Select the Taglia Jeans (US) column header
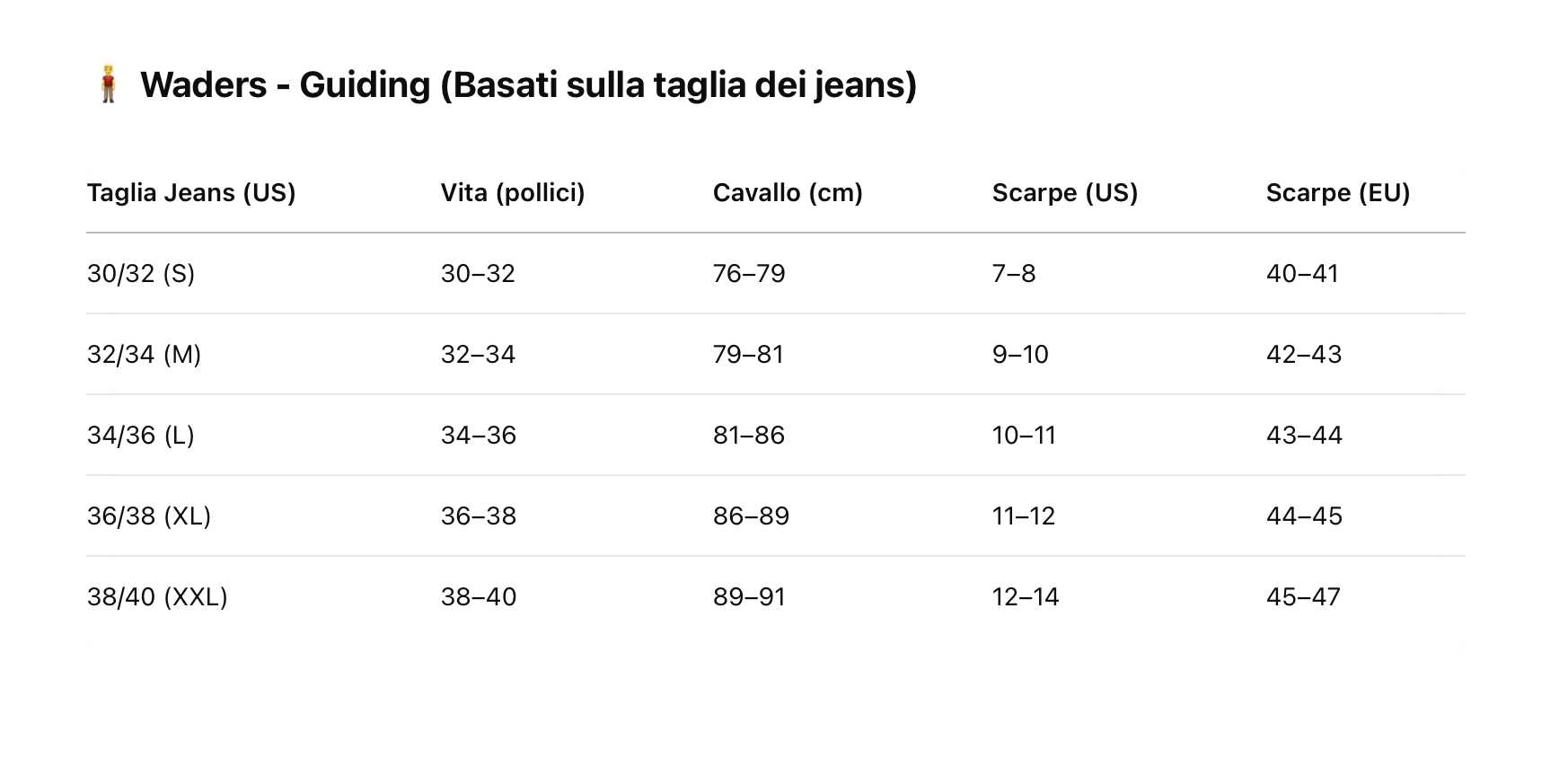 pyautogui.click(x=191, y=193)
